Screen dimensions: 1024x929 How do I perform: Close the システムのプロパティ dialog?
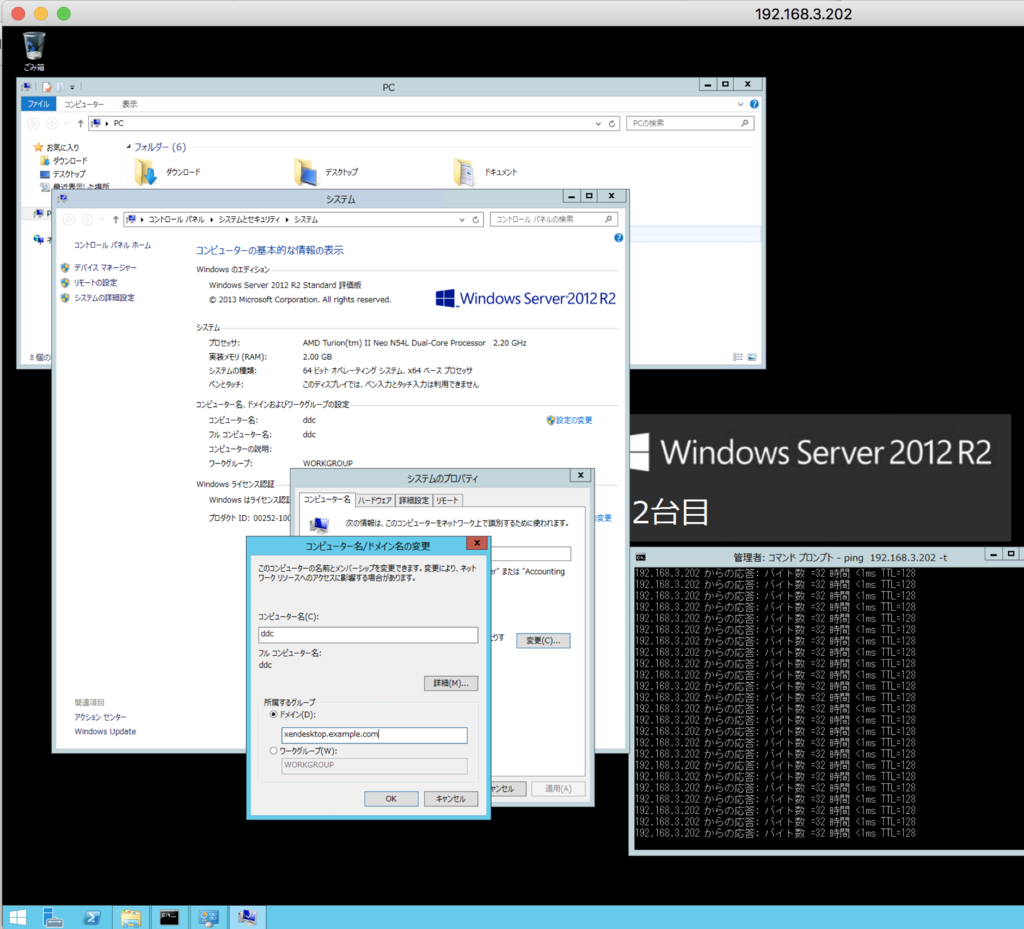[x=581, y=475]
